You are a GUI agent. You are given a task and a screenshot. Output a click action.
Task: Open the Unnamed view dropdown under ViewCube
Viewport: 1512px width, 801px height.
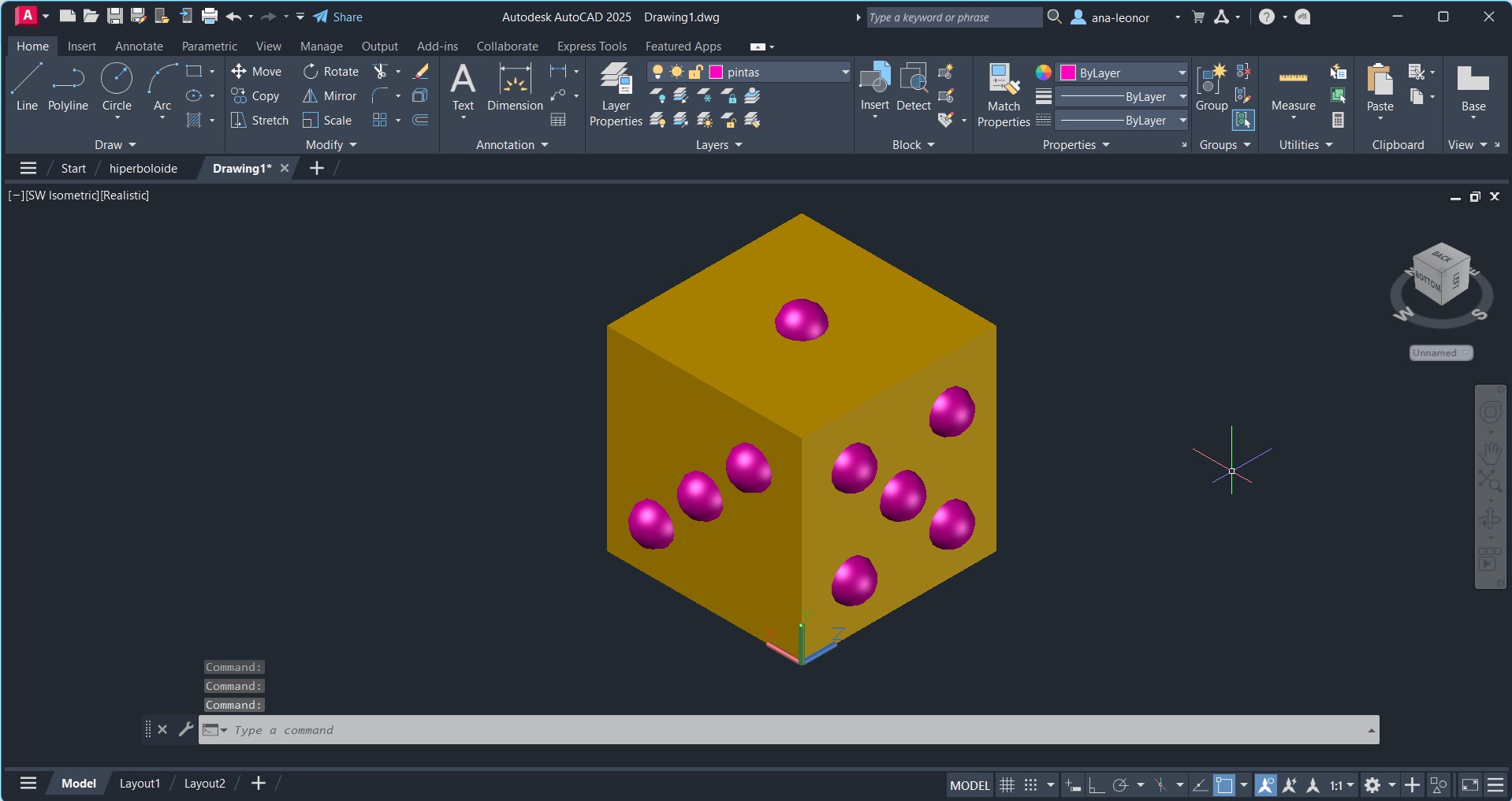click(x=1441, y=353)
